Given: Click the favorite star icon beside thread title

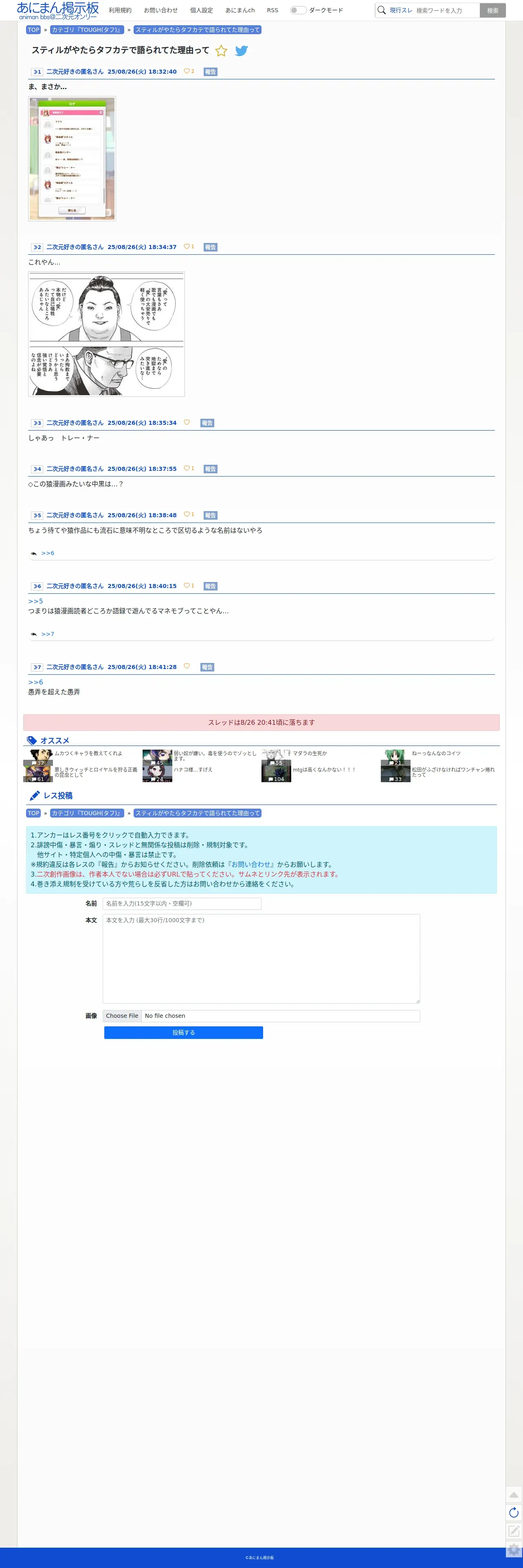Looking at the screenshot, I should (221, 51).
